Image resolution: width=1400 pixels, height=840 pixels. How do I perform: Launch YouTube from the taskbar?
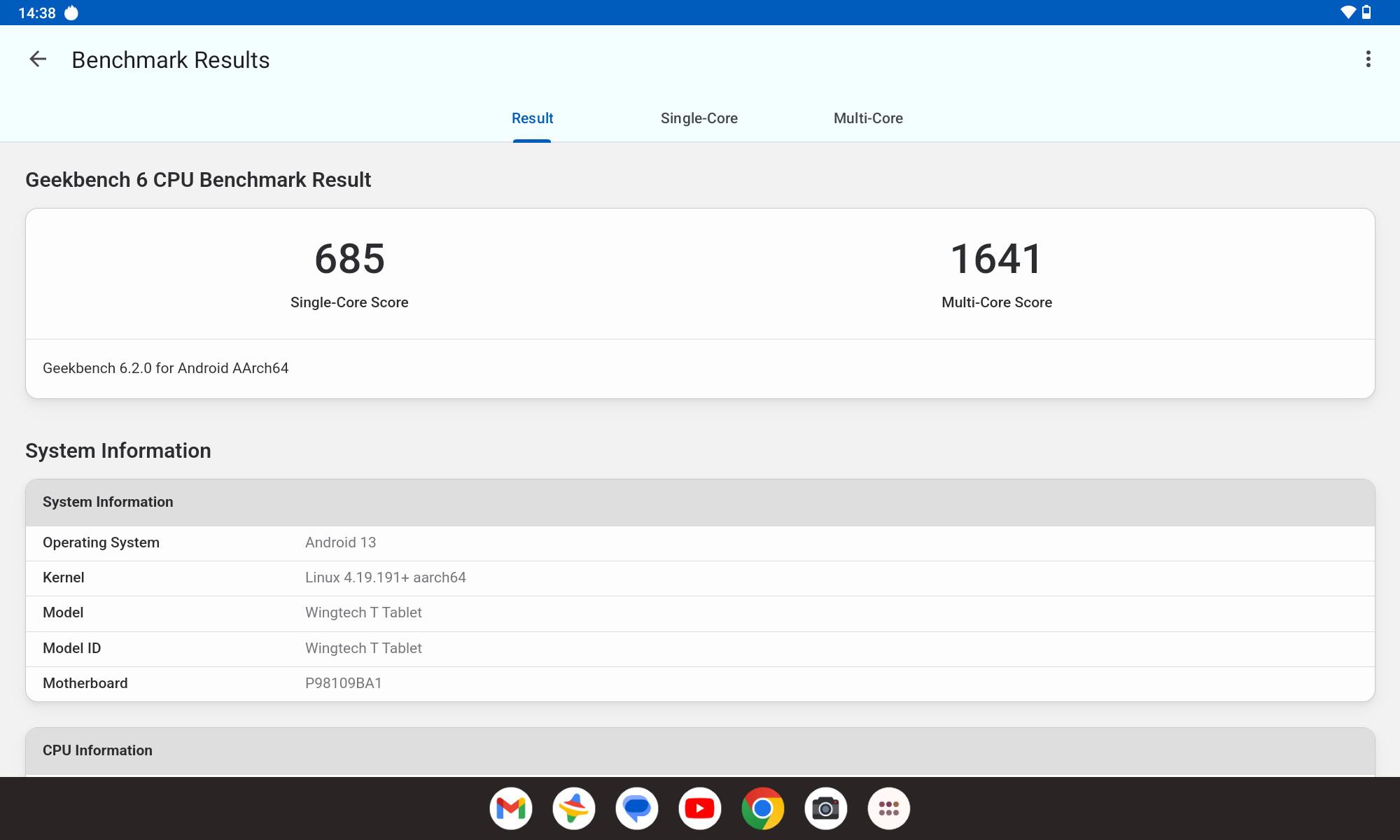(700, 808)
